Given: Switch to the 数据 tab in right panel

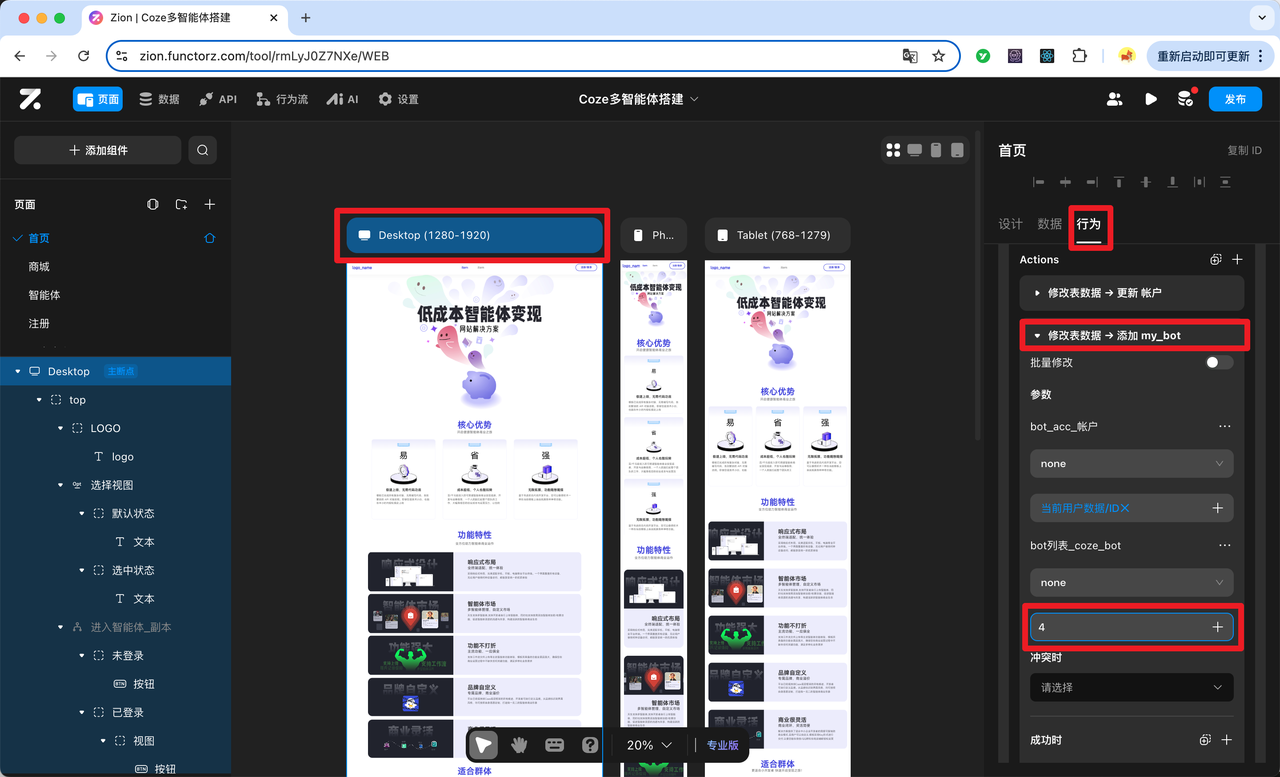Looking at the screenshot, I should click(x=1049, y=224).
